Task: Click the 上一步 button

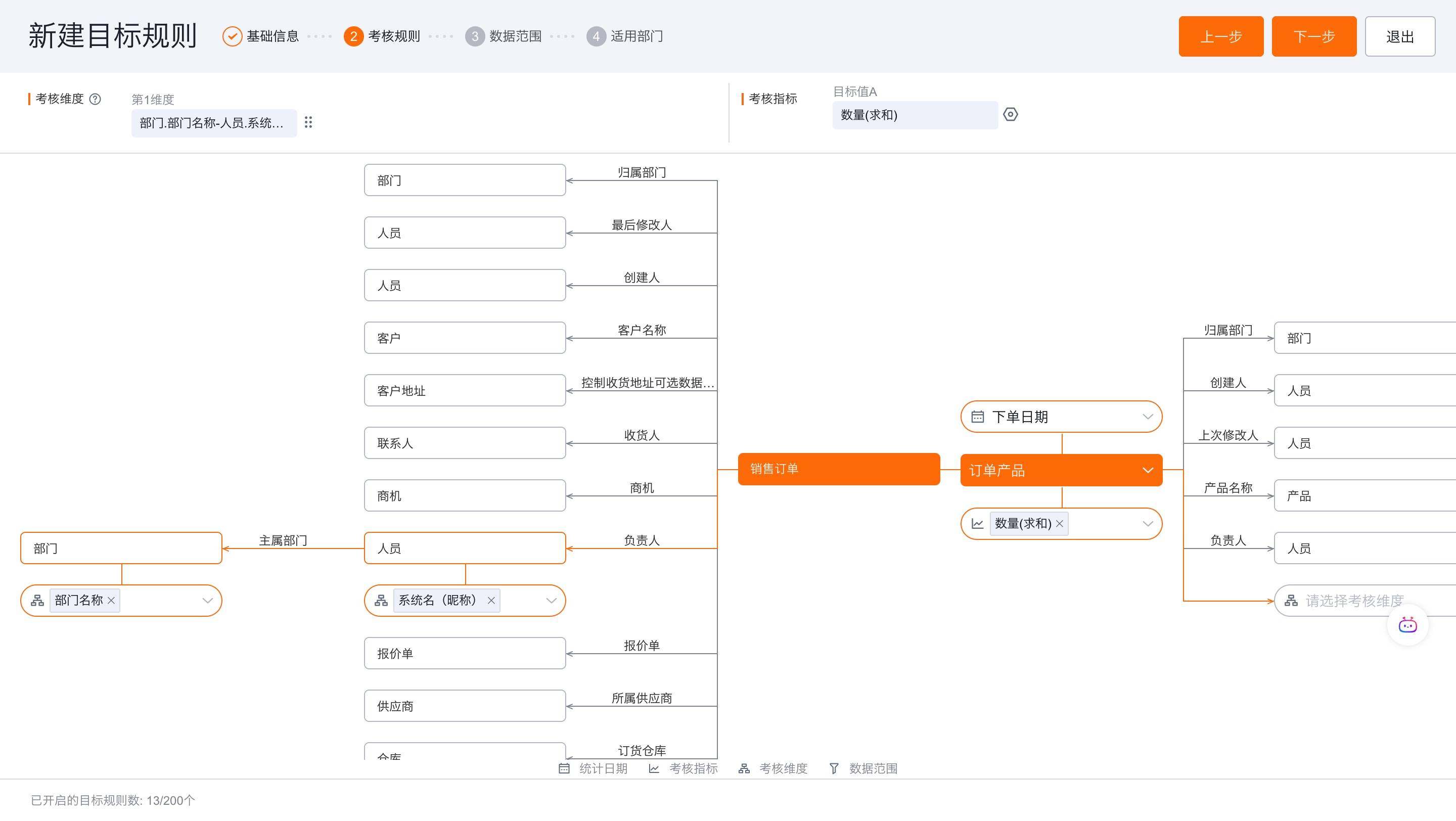Action: pos(1220,37)
